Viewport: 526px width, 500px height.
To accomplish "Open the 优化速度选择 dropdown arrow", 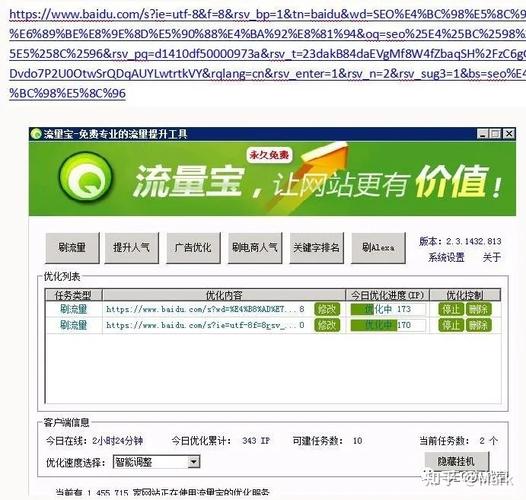I will (194, 462).
